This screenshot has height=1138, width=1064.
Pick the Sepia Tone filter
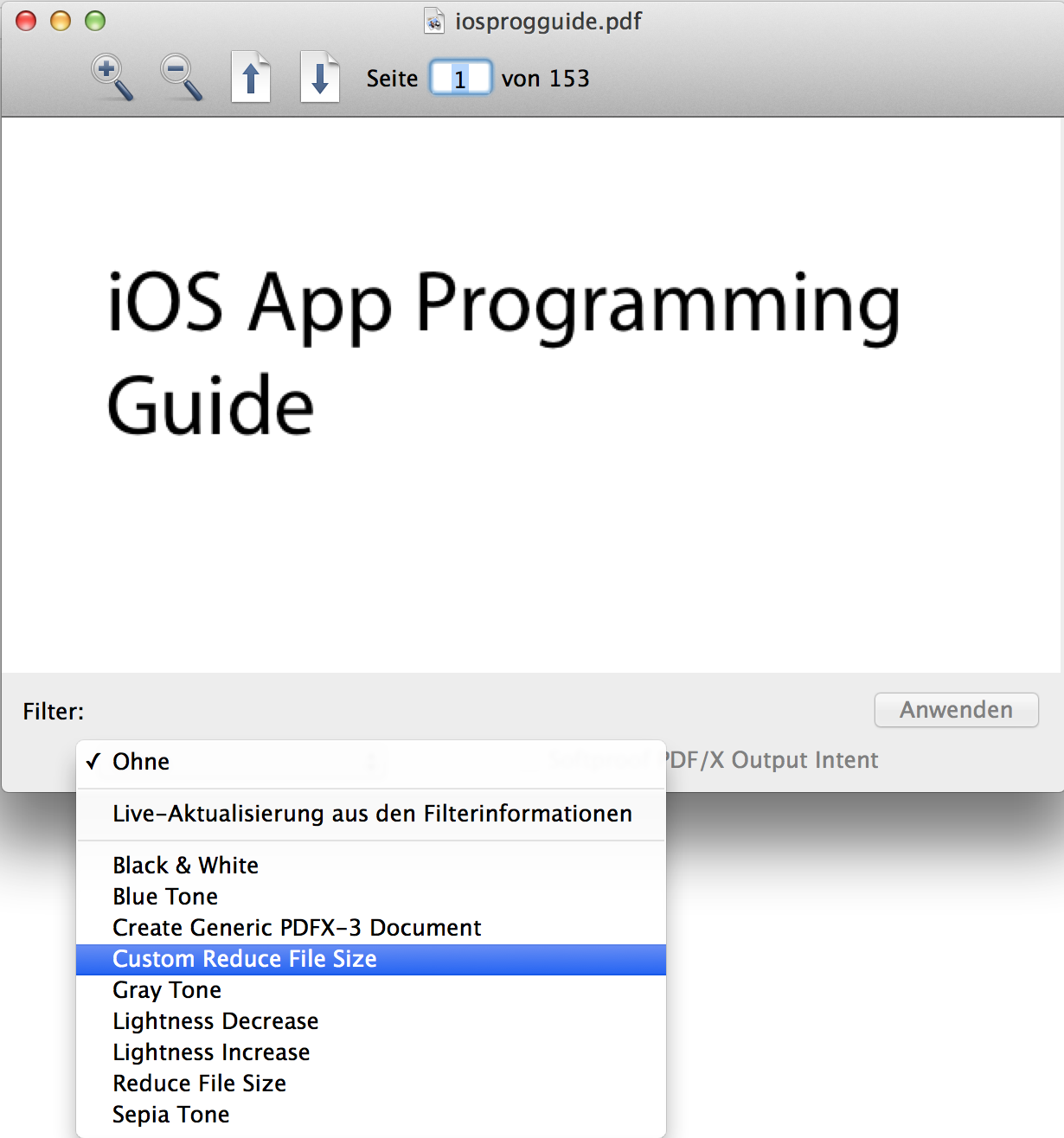pos(371,1115)
